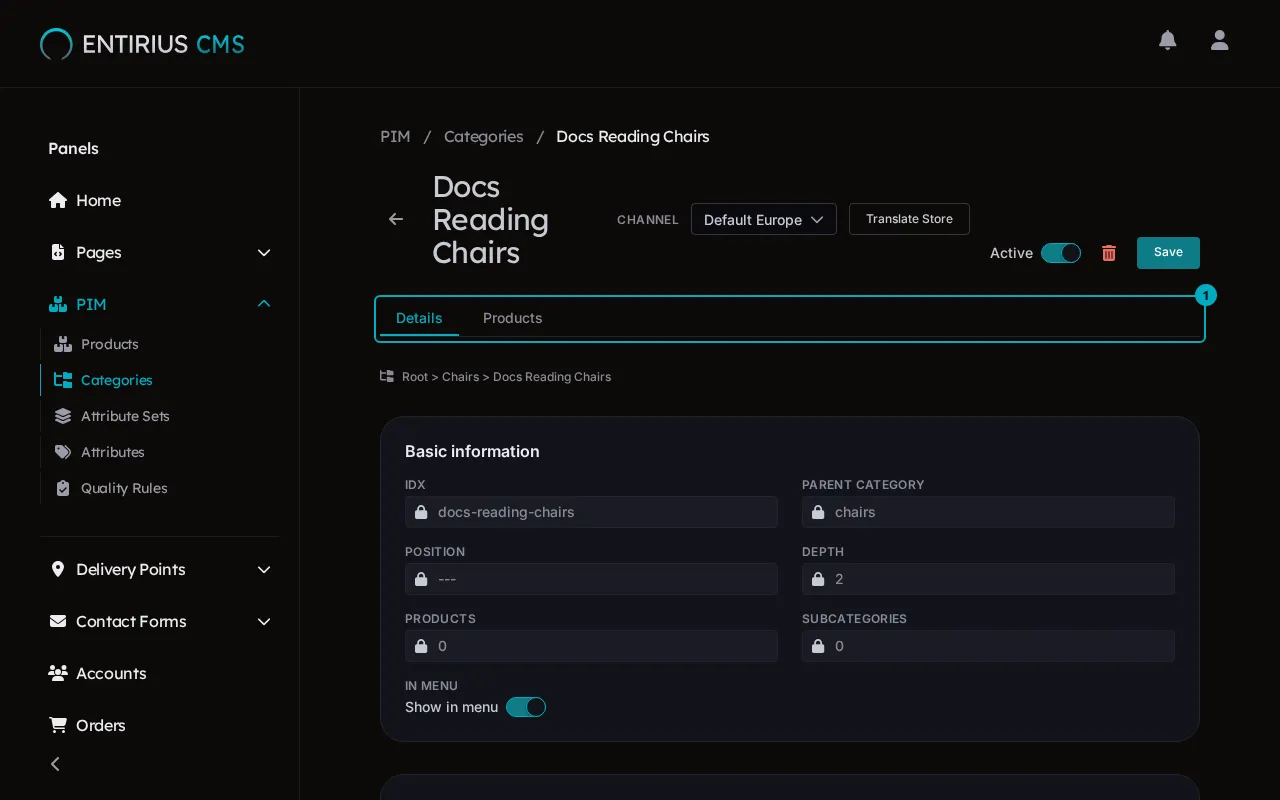Click the Subcategories field showing 0
1280x800 pixels.
click(x=988, y=646)
